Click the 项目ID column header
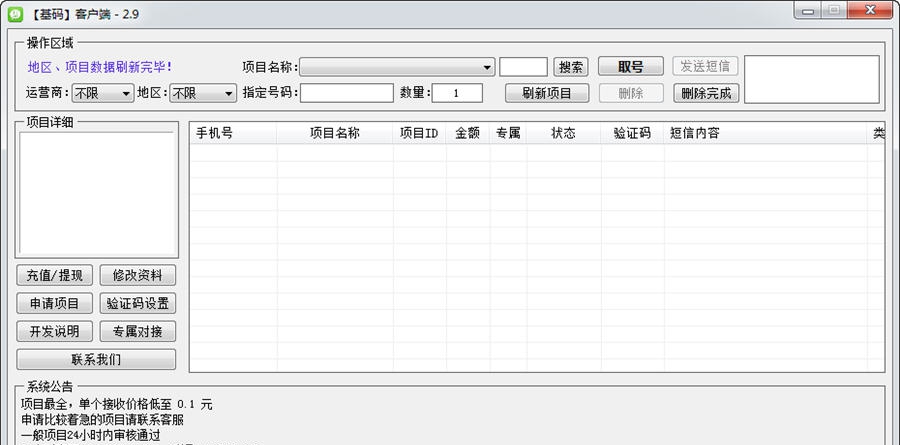Screen dimensions: 900x445 420,133
